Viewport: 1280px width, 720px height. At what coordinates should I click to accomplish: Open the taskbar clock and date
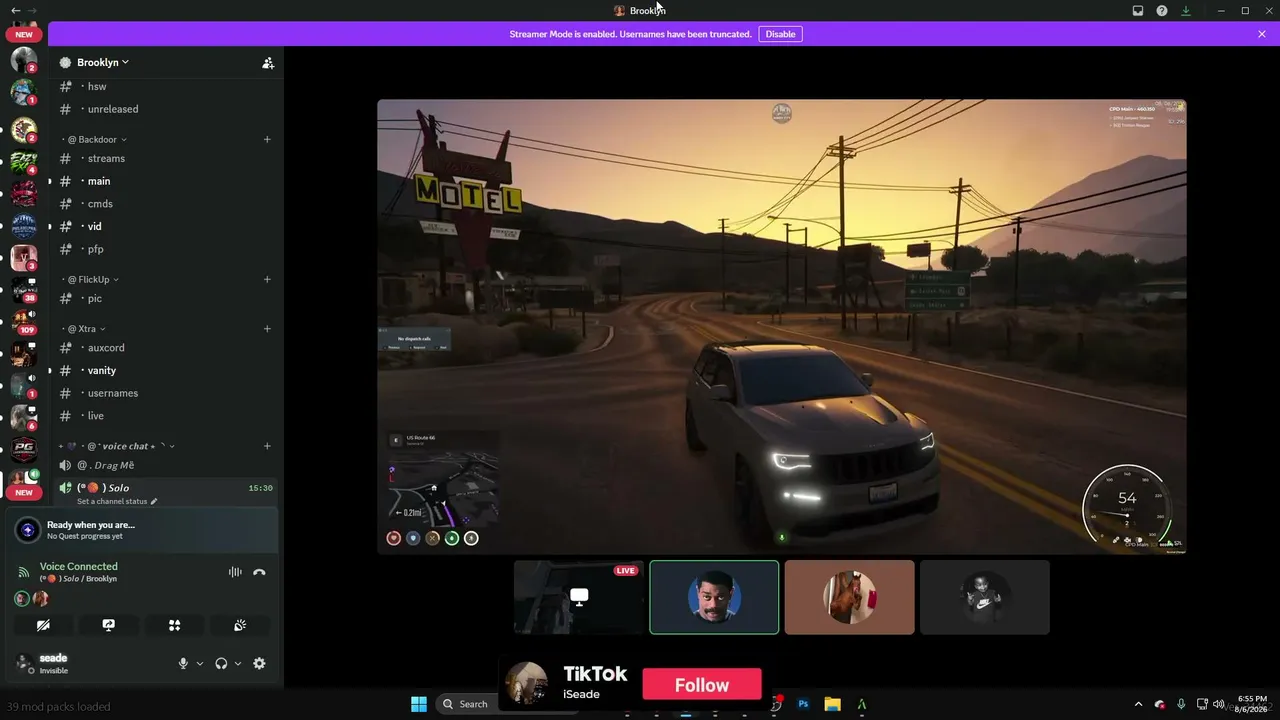[1252, 704]
